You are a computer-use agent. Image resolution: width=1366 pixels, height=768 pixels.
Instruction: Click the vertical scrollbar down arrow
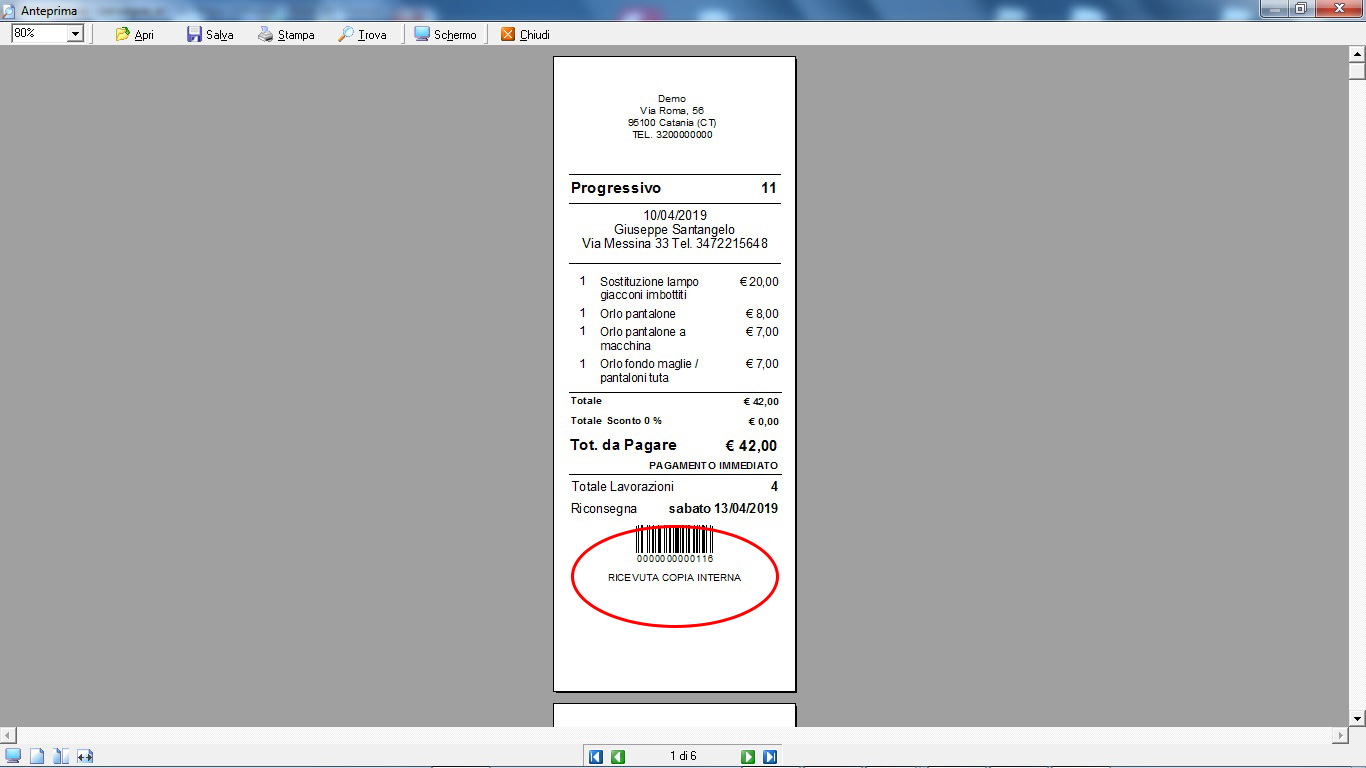point(1357,718)
